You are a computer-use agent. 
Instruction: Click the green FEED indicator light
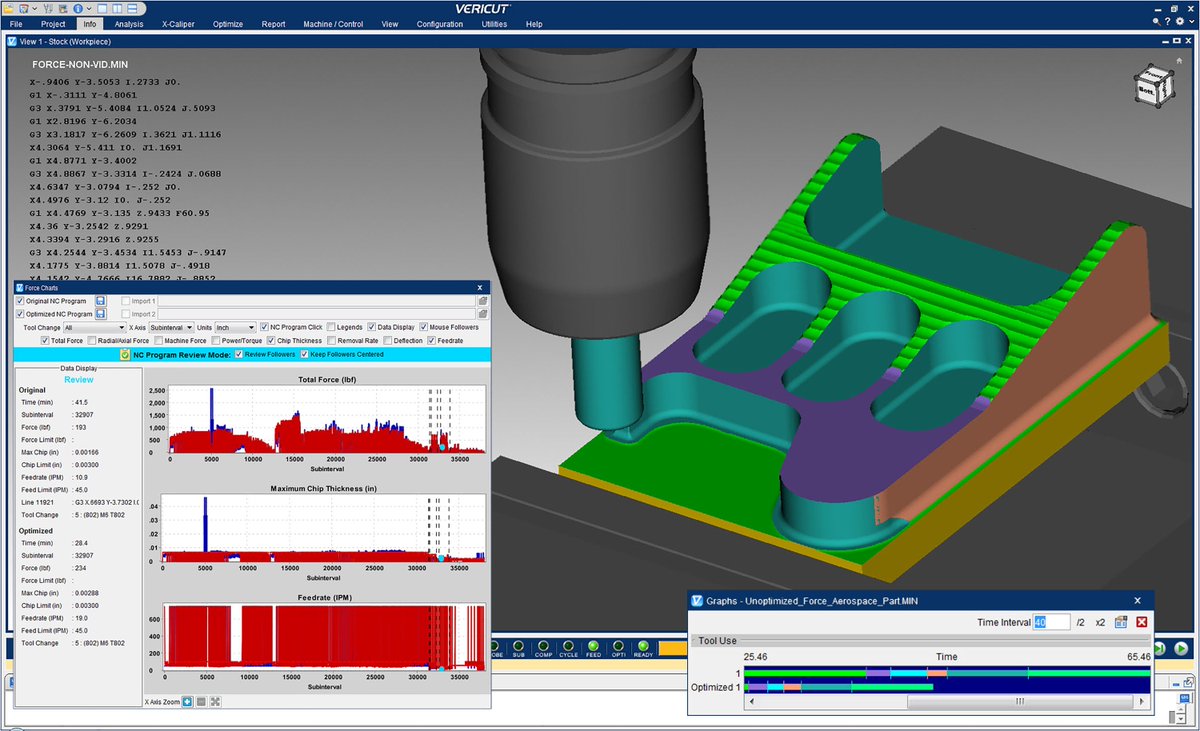593,646
